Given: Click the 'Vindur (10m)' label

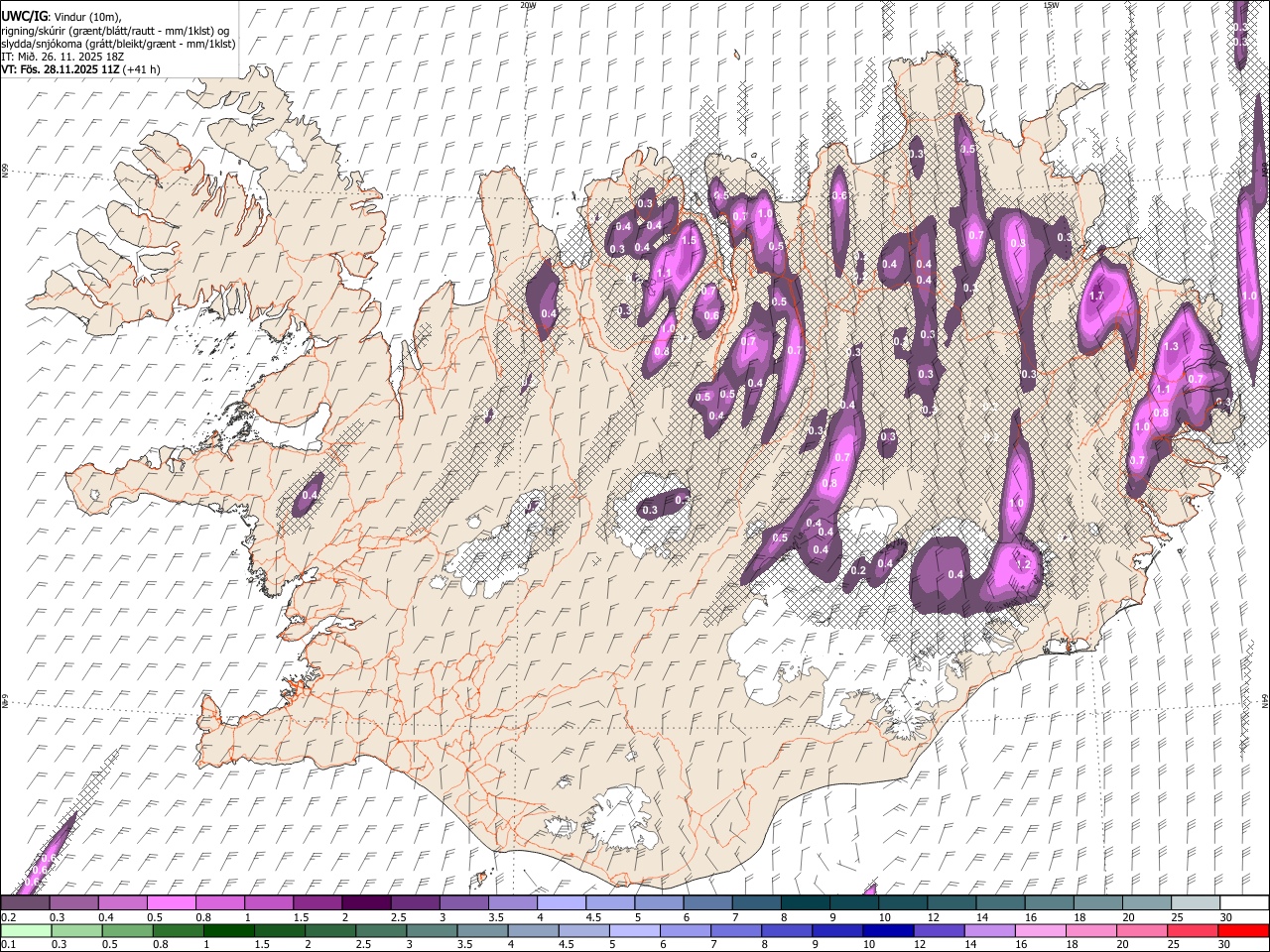Looking at the screenshot, I should pos(87,17).
